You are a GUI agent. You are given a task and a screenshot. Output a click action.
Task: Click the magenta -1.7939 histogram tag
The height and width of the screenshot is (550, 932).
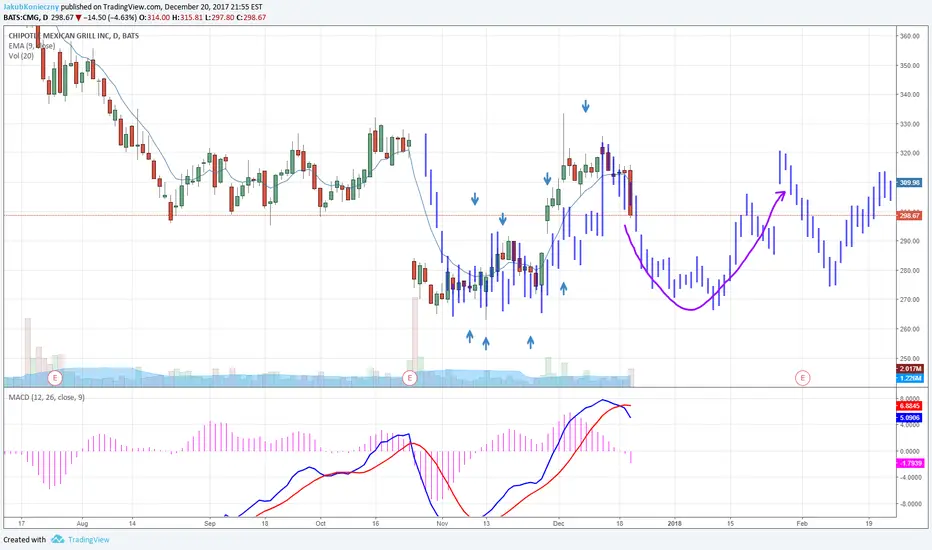909,463
